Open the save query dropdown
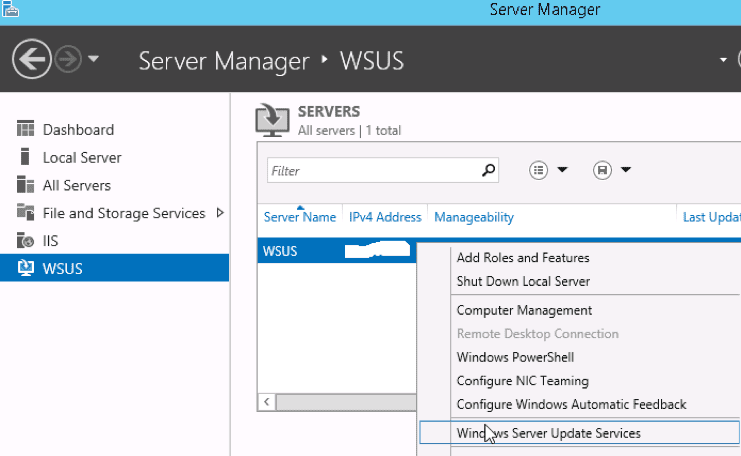This screenshot has height=456, width=741. [x=612, y=170]
